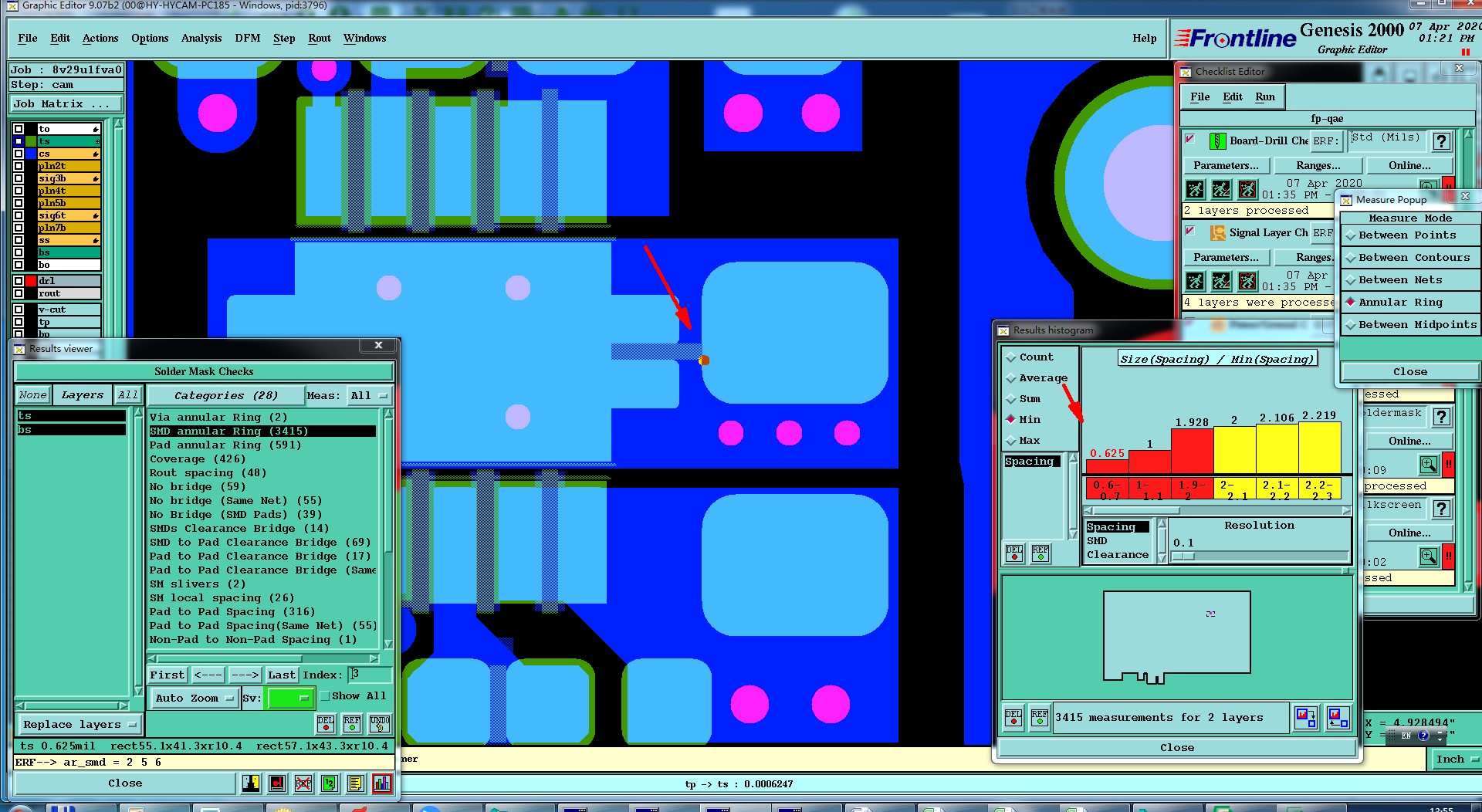Screen dimensions: 1482x812
Task: Click the Signal Layer Check orange icon
Action: point(1217,232)
